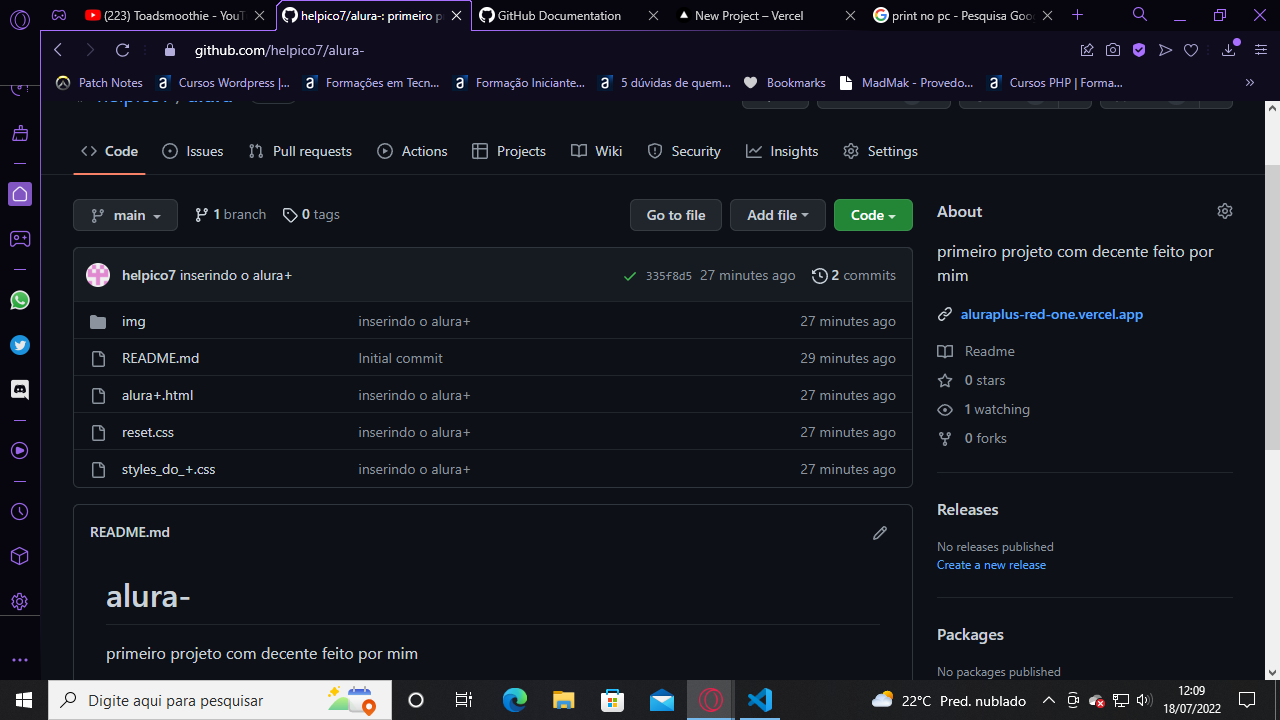Show hidden bookmarks with overflow chevron
Image resolution: width=1280 pixels, height=720 pixels.
coord(1250,83)
